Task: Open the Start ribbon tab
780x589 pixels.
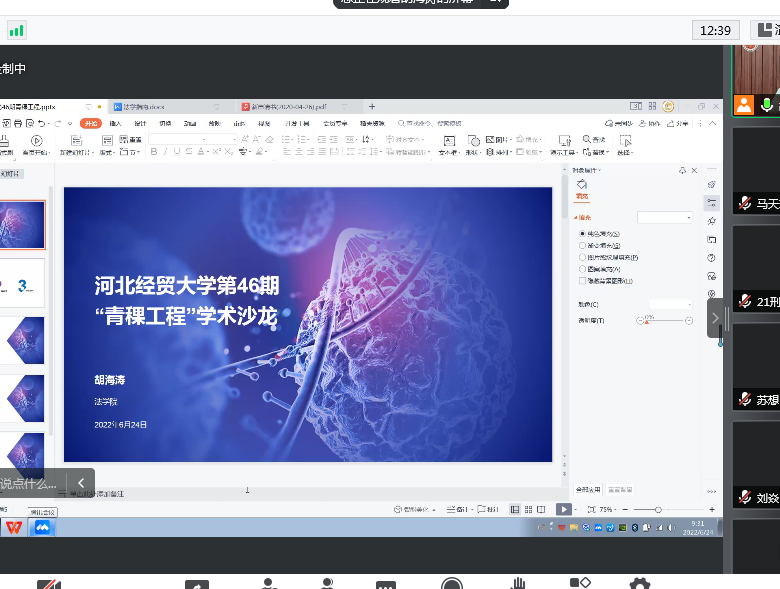Action: click(91, 123)
